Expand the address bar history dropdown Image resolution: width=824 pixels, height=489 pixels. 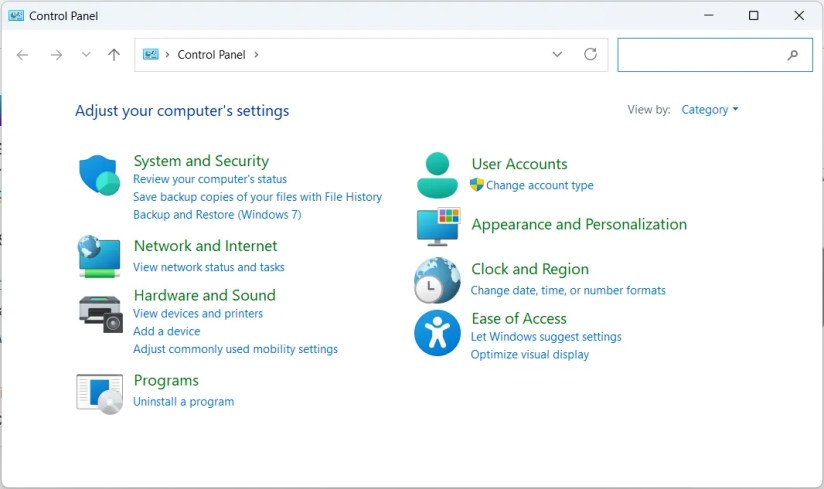(x=558, y=54)
